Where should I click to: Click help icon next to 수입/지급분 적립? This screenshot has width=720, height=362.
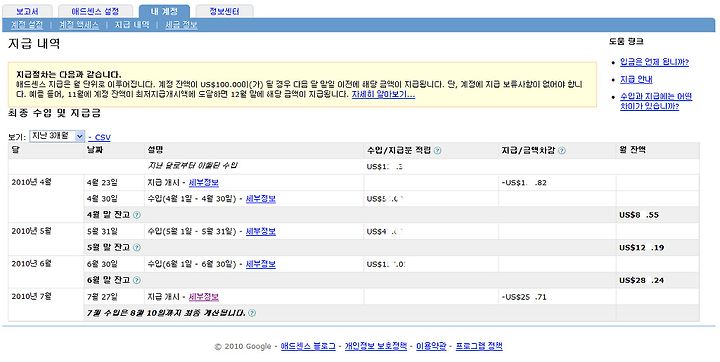[x=438, y=150]
